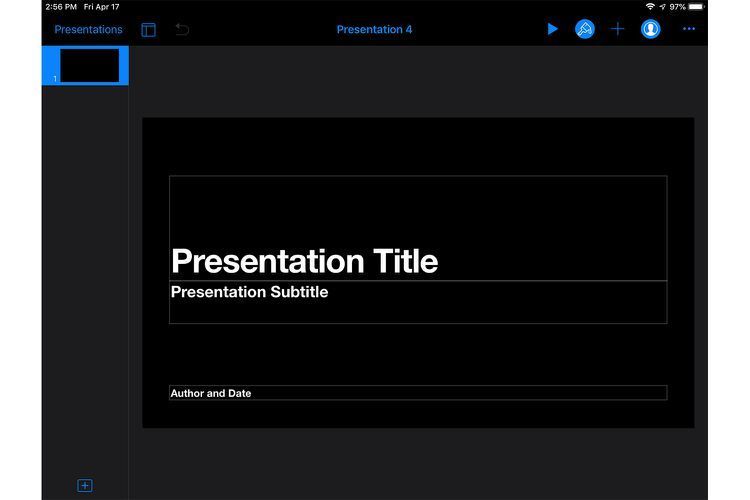Viewport: 750px width, 500px height.
Task: Open the slide view options icon
Action: tap(148, 30)
